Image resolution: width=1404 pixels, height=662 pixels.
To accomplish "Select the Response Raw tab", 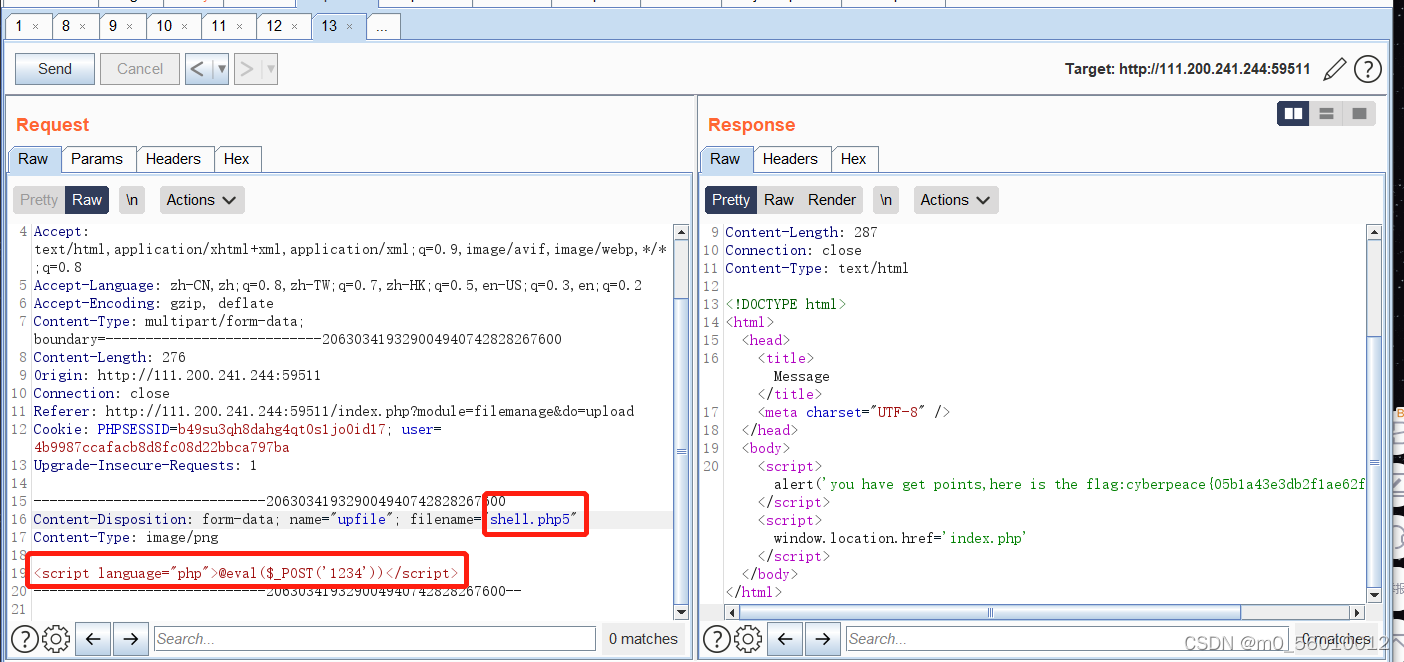I will (x=725, y=159).
